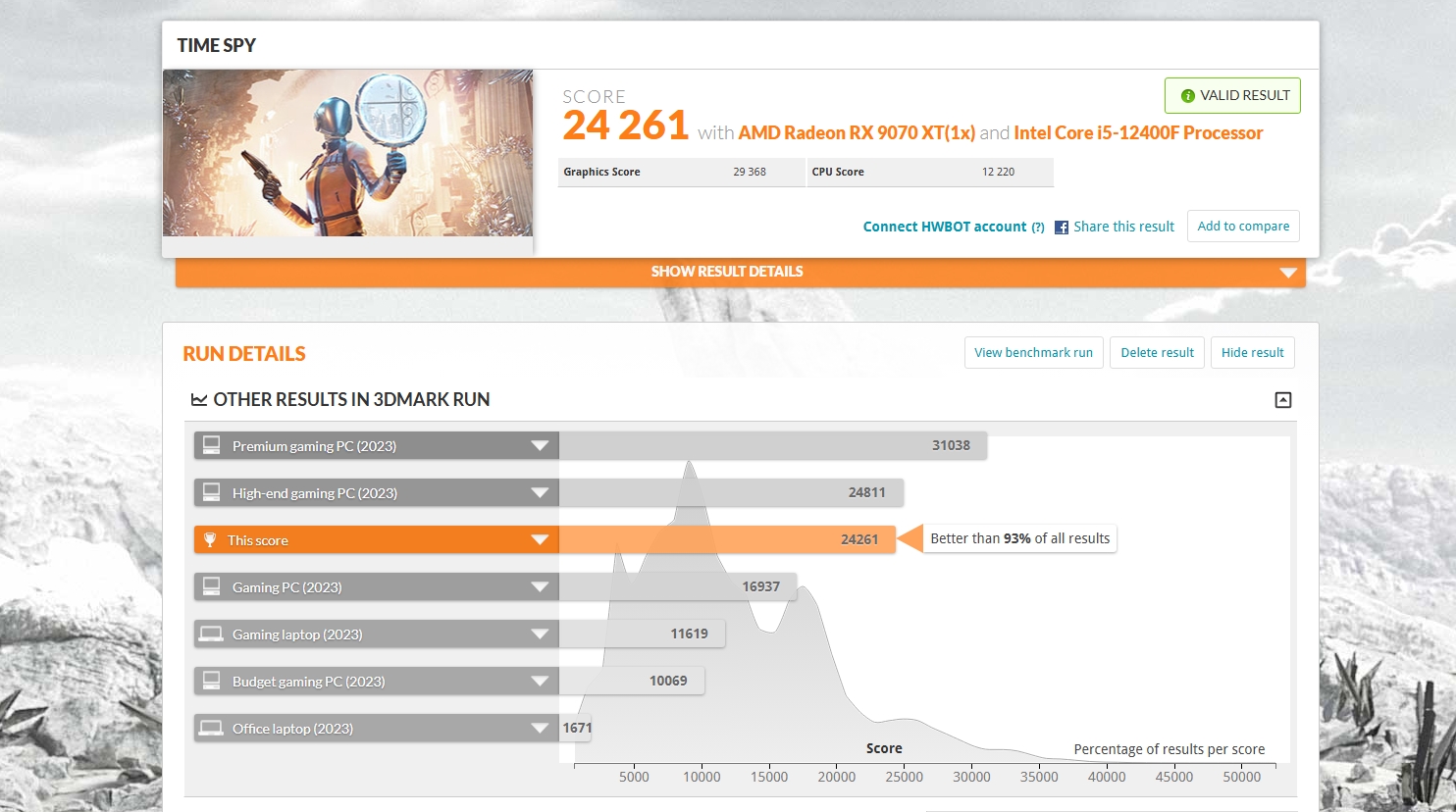Click the question mark help icon after HWBOT account
Image resolution: width=1456 pixels, height=812 pixels.
point(1038,228)
